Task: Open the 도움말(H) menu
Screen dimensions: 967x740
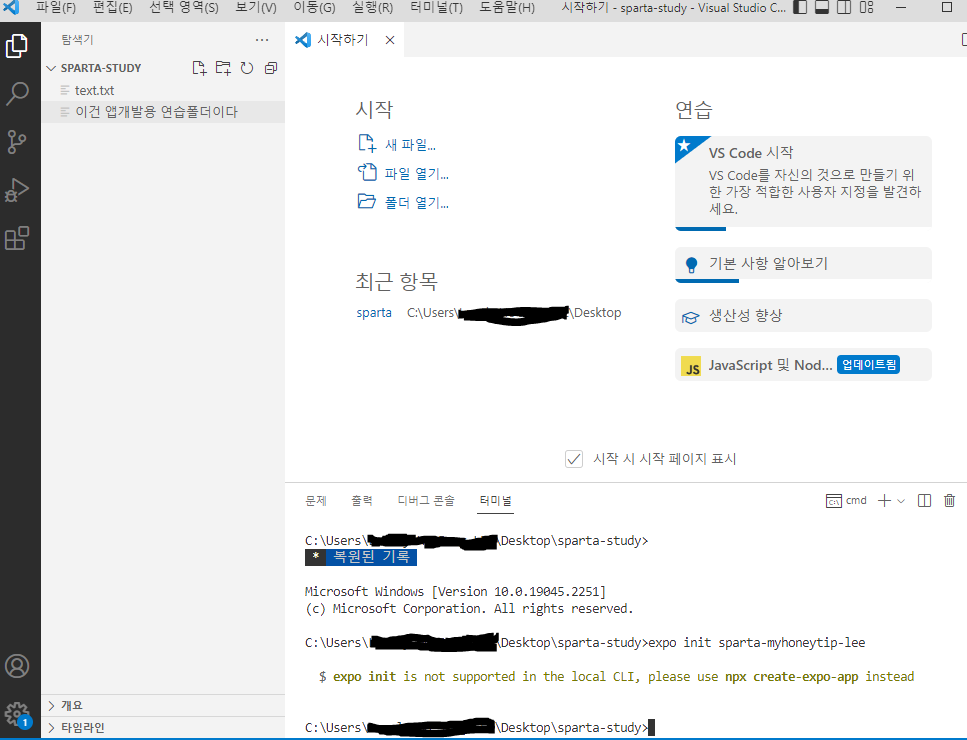Action: pyautogui.click(x=507, y=7)
